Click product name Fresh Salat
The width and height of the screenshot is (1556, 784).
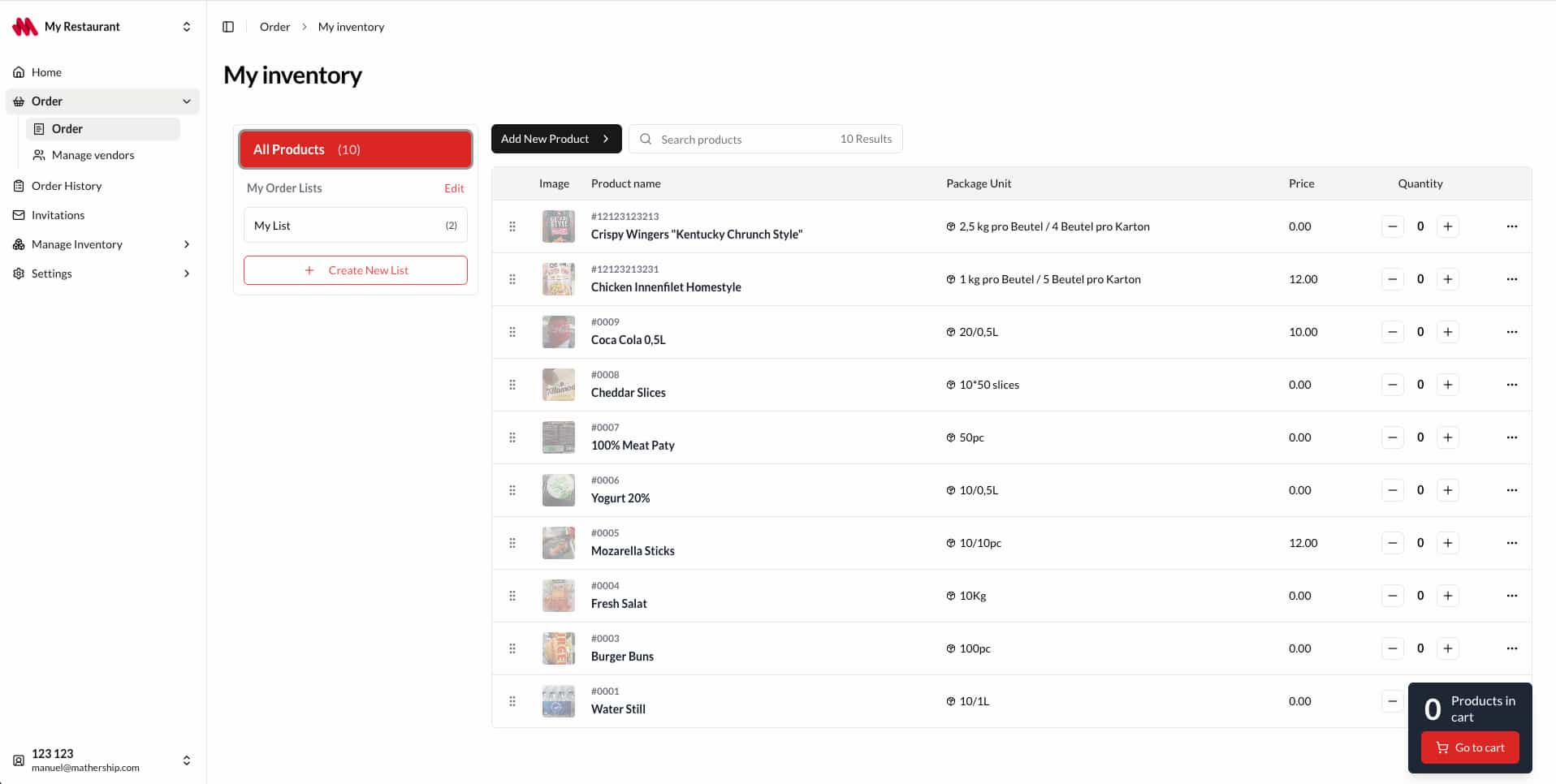(x=619, y=604)
